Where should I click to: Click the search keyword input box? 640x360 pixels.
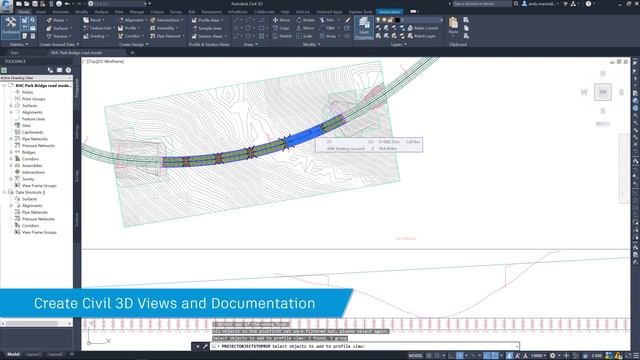click(481, 4)
